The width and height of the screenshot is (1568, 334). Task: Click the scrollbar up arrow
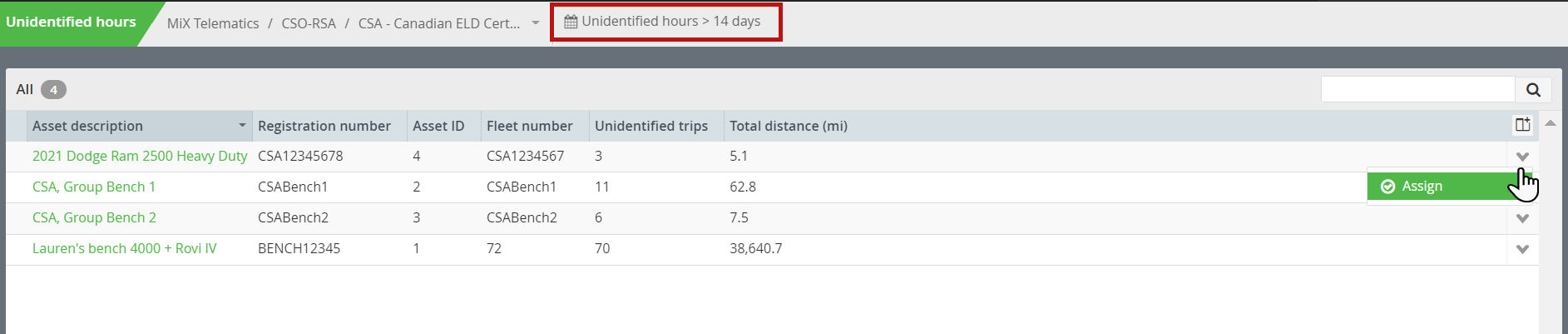[x=1551, y=123]
